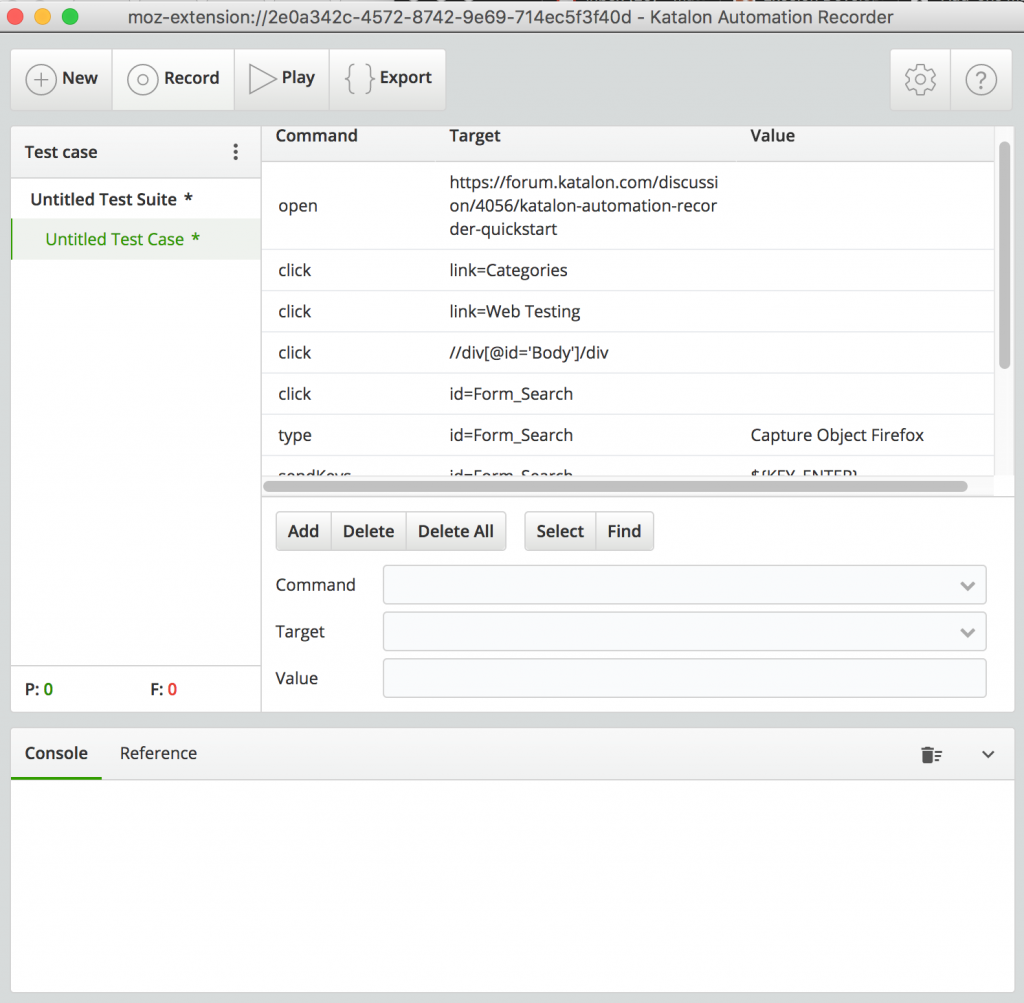Create a new test with New button

(x=61, y=79)
